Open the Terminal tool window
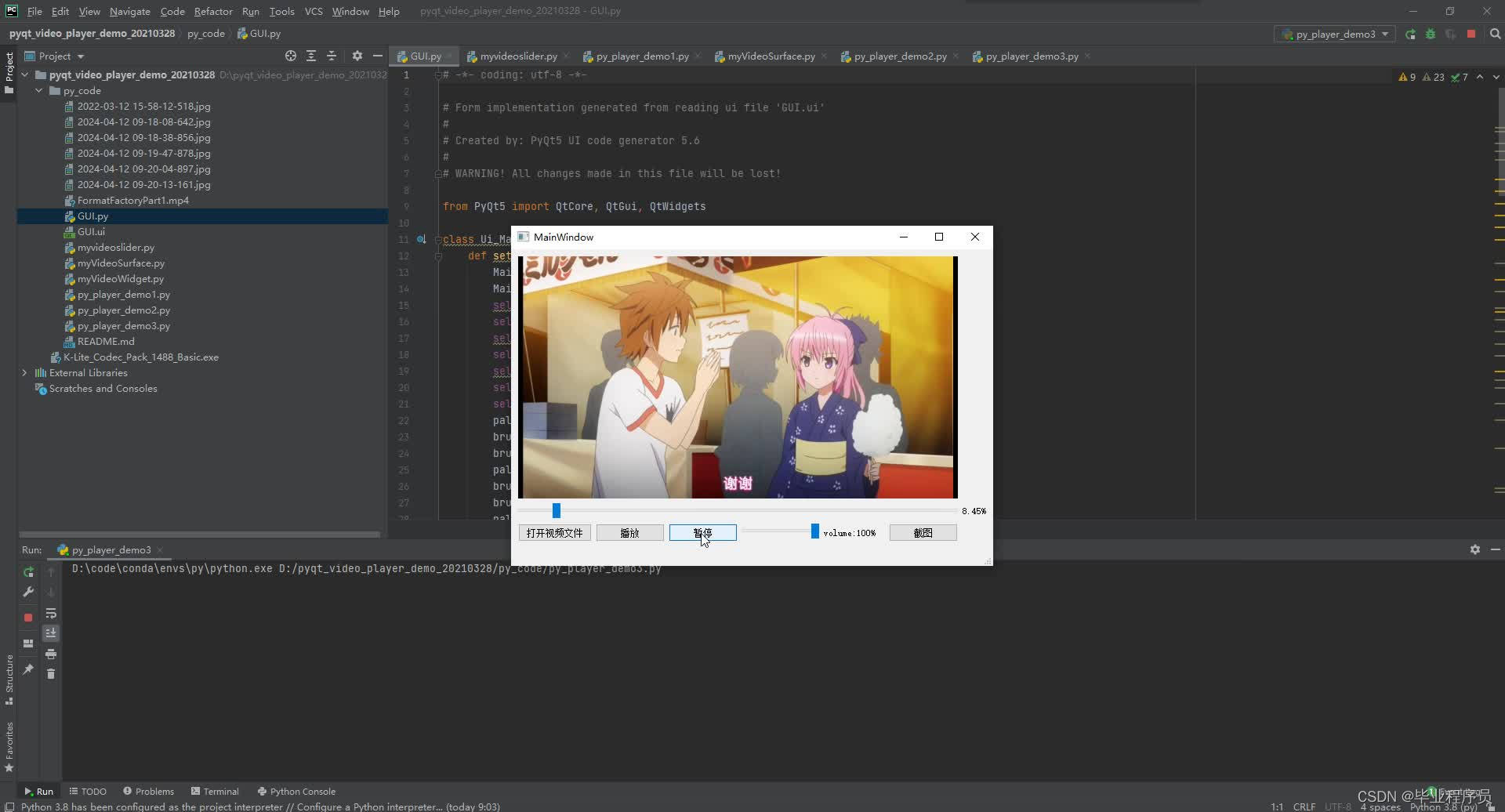 [215, 791]
